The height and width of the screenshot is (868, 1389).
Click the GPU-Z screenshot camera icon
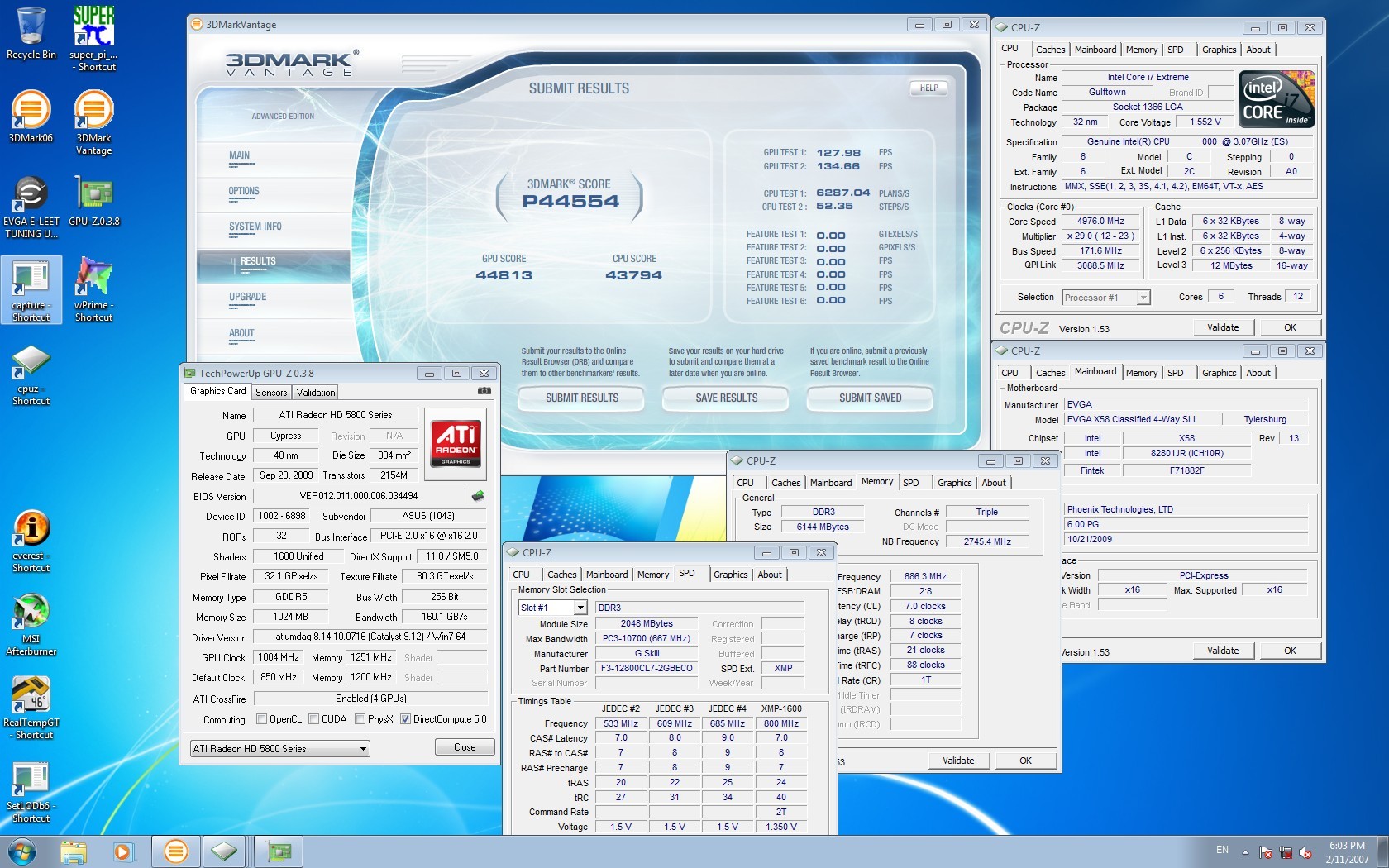pyautogui.click(x=484, y=391)
